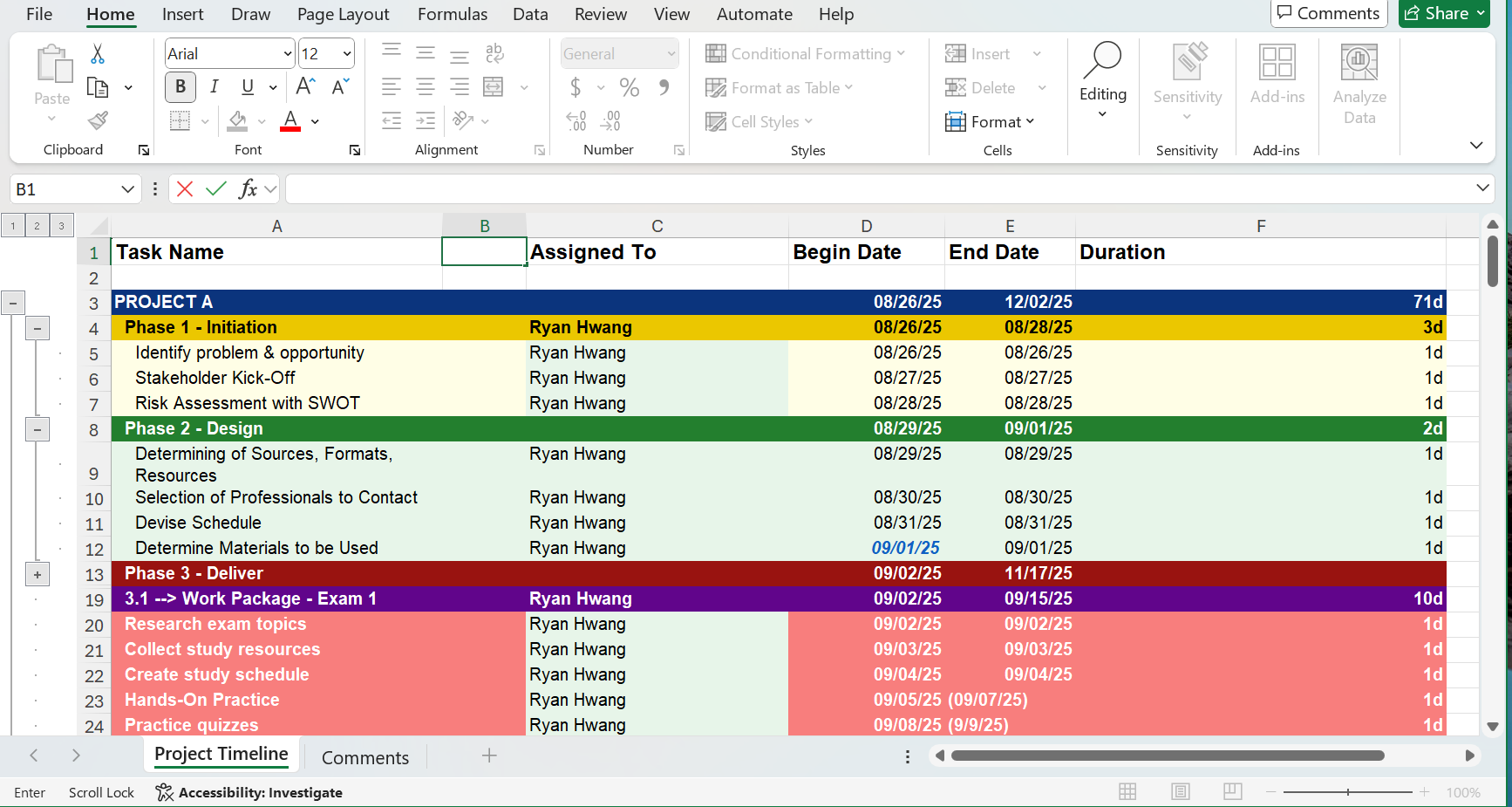1512x807 pixels.
Task: Increase the font size
Action: click(x=303, y=86)
